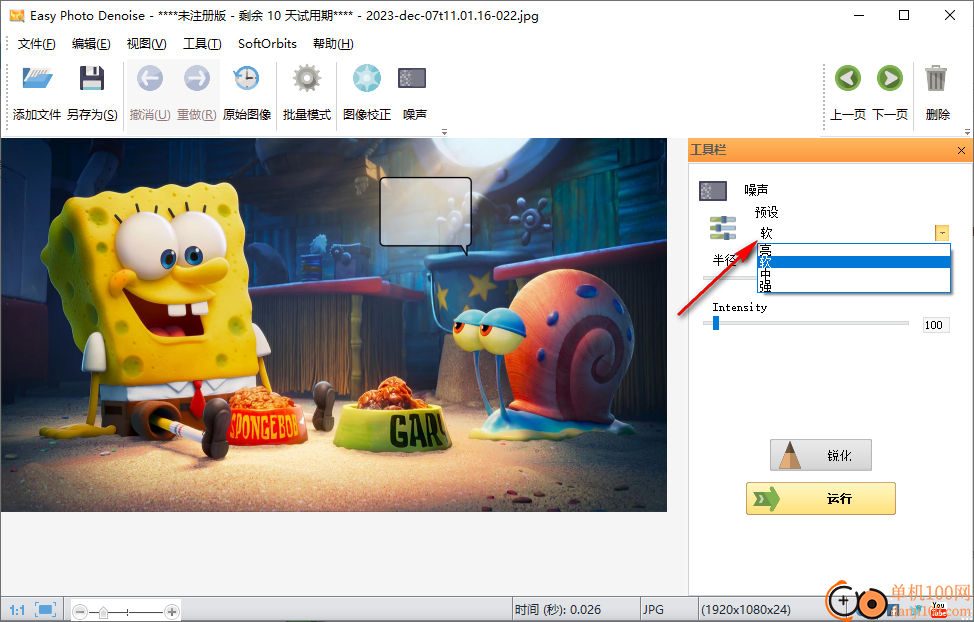Click the preset sliders icon
The image size is (974, 622).
point(722,227)
